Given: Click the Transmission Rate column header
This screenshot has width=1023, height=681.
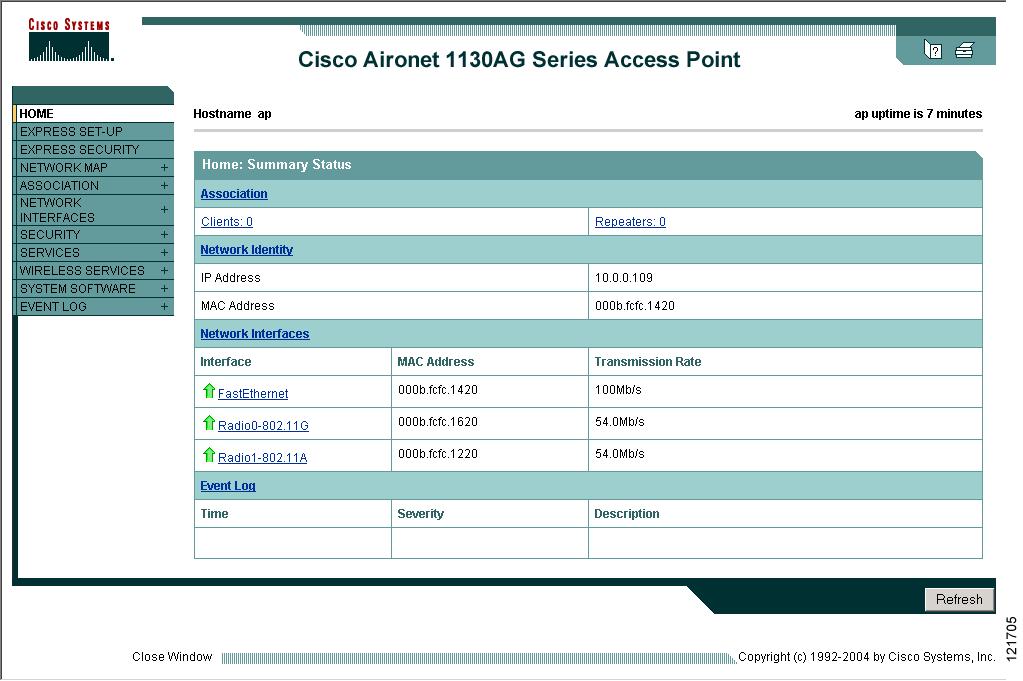Looking at the screenshot, I should coord(648,362).
